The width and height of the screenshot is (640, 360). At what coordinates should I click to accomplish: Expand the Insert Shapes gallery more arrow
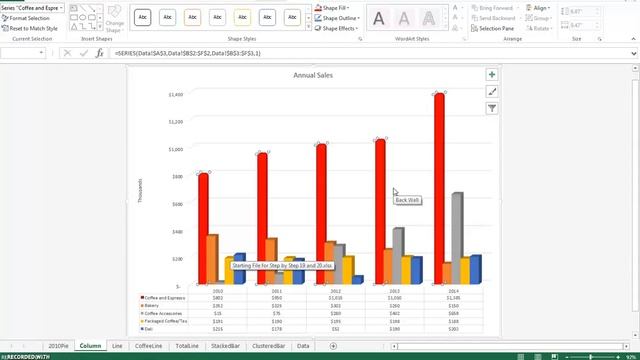pos(100,27)
